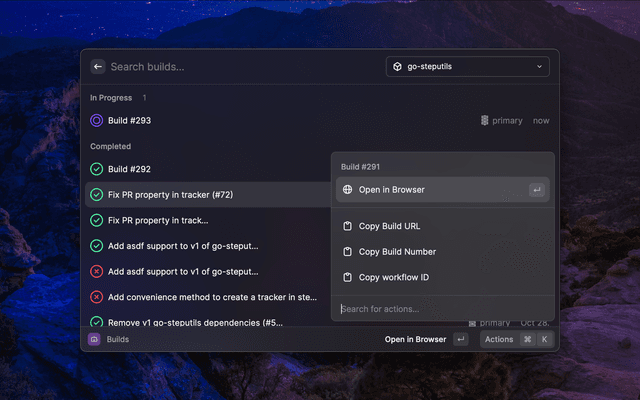Choose Copy Build URL from actions menu
Viewport: 640px width, 400px height.
389,226
